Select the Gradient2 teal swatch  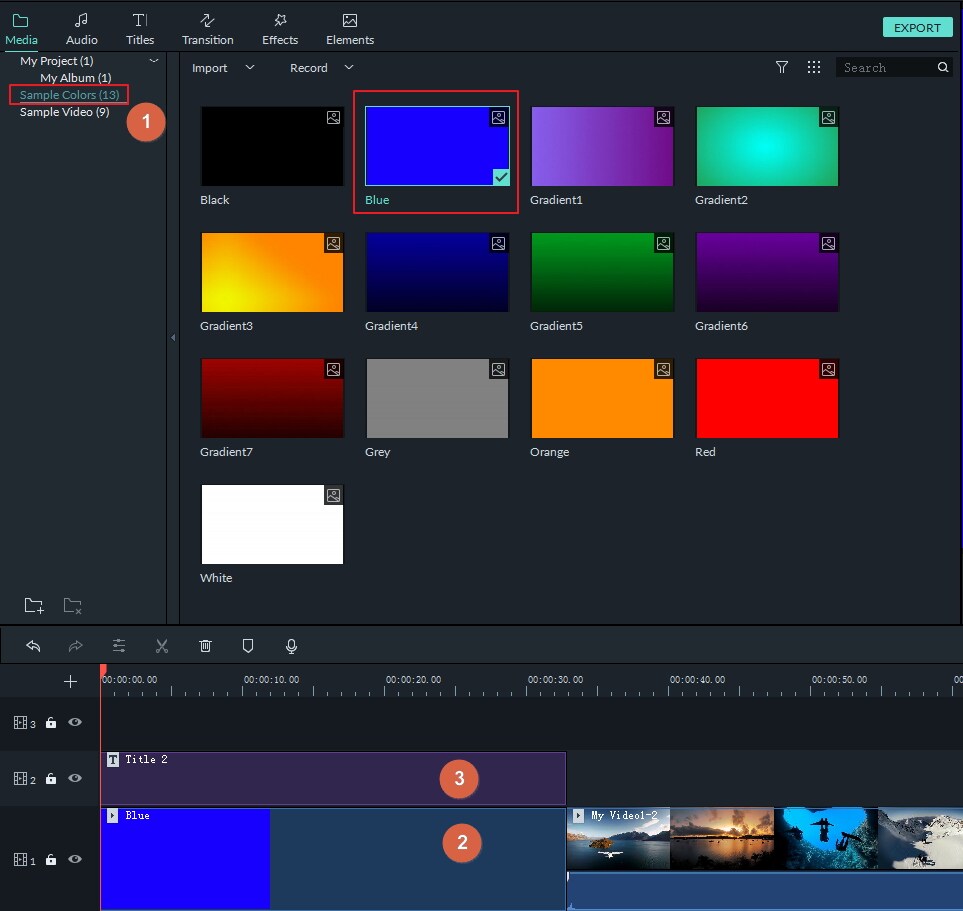pos(767,146)
